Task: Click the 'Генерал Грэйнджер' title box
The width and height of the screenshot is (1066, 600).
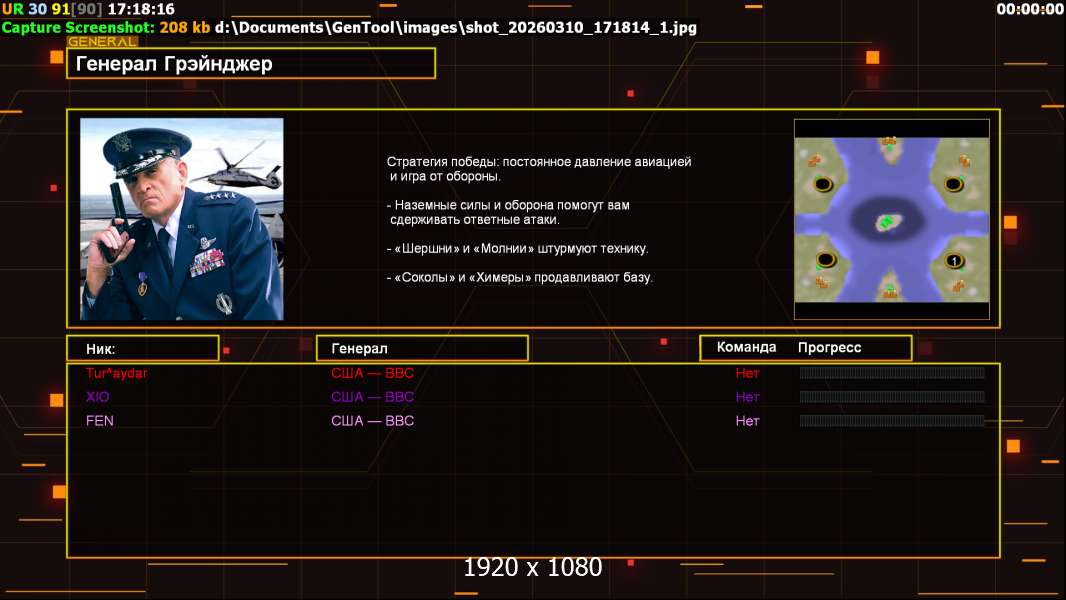Action: 250,64
